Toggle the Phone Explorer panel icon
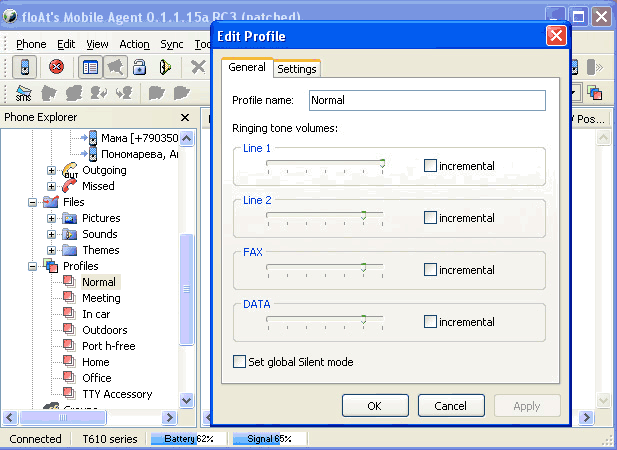Screen dimensions: 617x450 point(90,67)
